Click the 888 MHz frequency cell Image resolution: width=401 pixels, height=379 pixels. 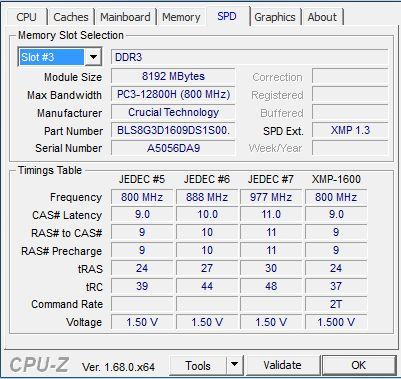coord(207,197)
